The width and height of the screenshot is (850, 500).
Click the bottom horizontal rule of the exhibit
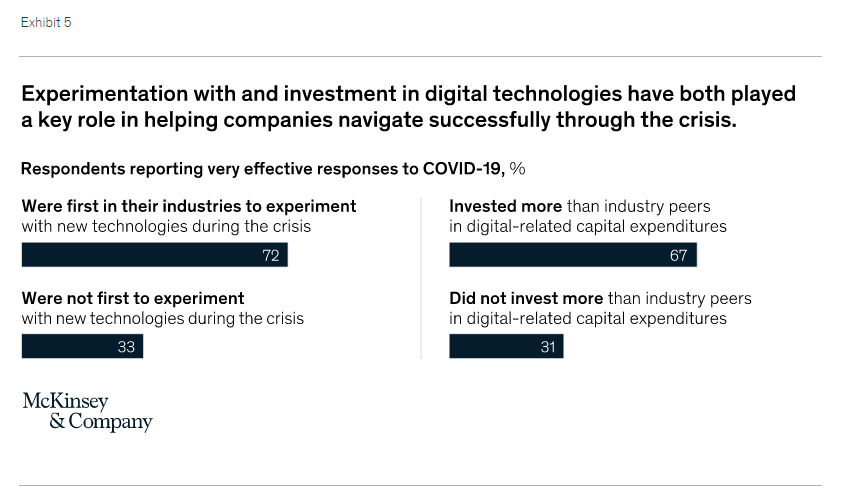(x=421, y=486)
